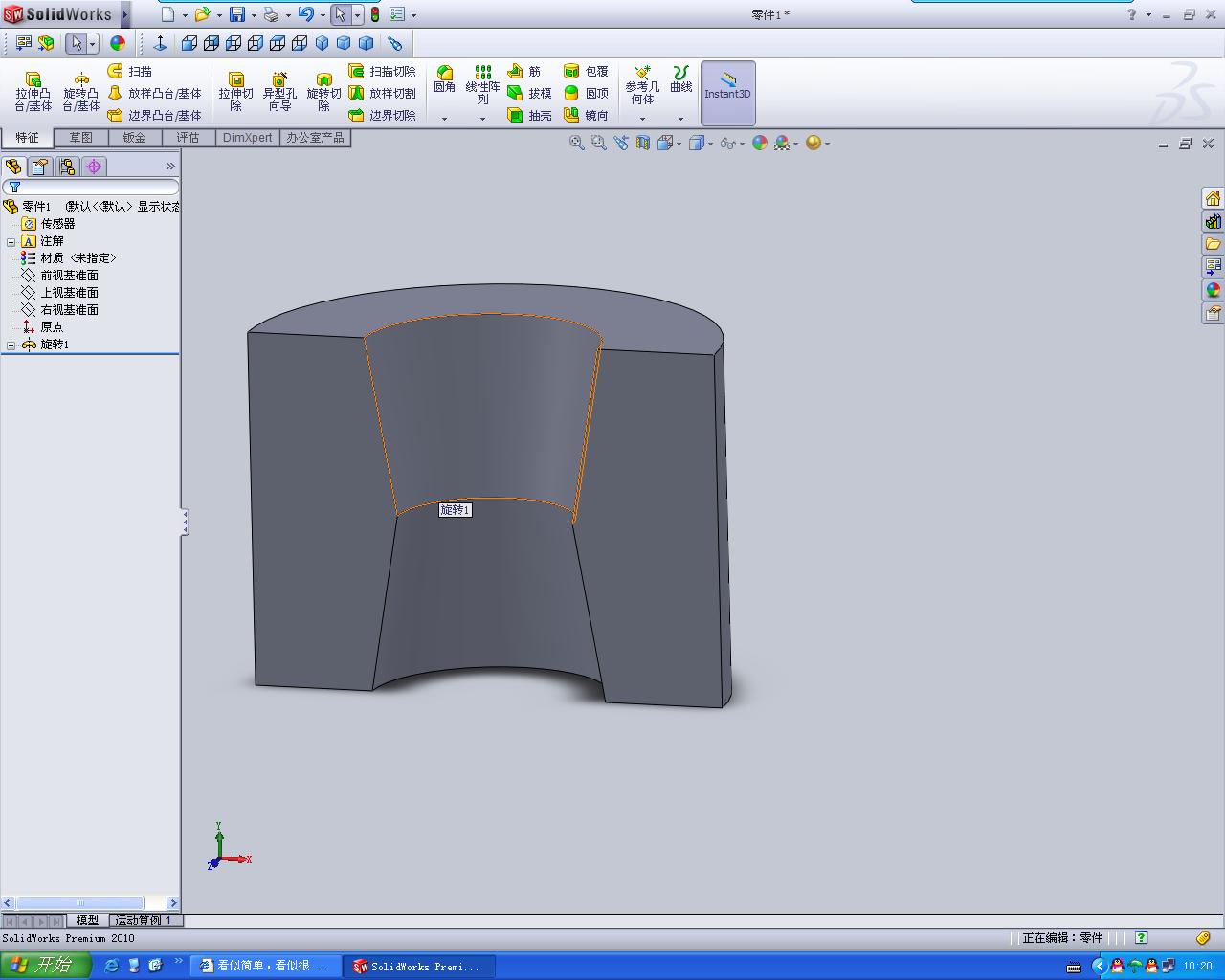Select the 旋转凸台/基体 revolve boss tool
Screen dimensions: 1225x980
click(81, 91)
